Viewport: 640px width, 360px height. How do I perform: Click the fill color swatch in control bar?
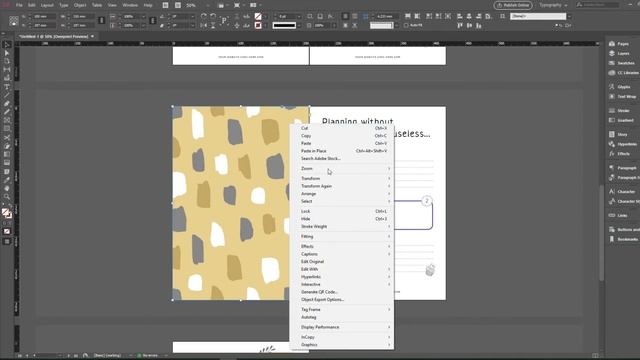(258, 16)
